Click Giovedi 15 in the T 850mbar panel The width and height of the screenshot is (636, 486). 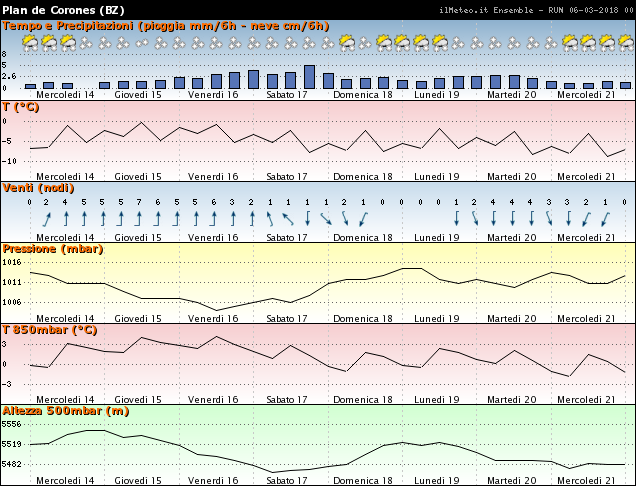[138, 400]
